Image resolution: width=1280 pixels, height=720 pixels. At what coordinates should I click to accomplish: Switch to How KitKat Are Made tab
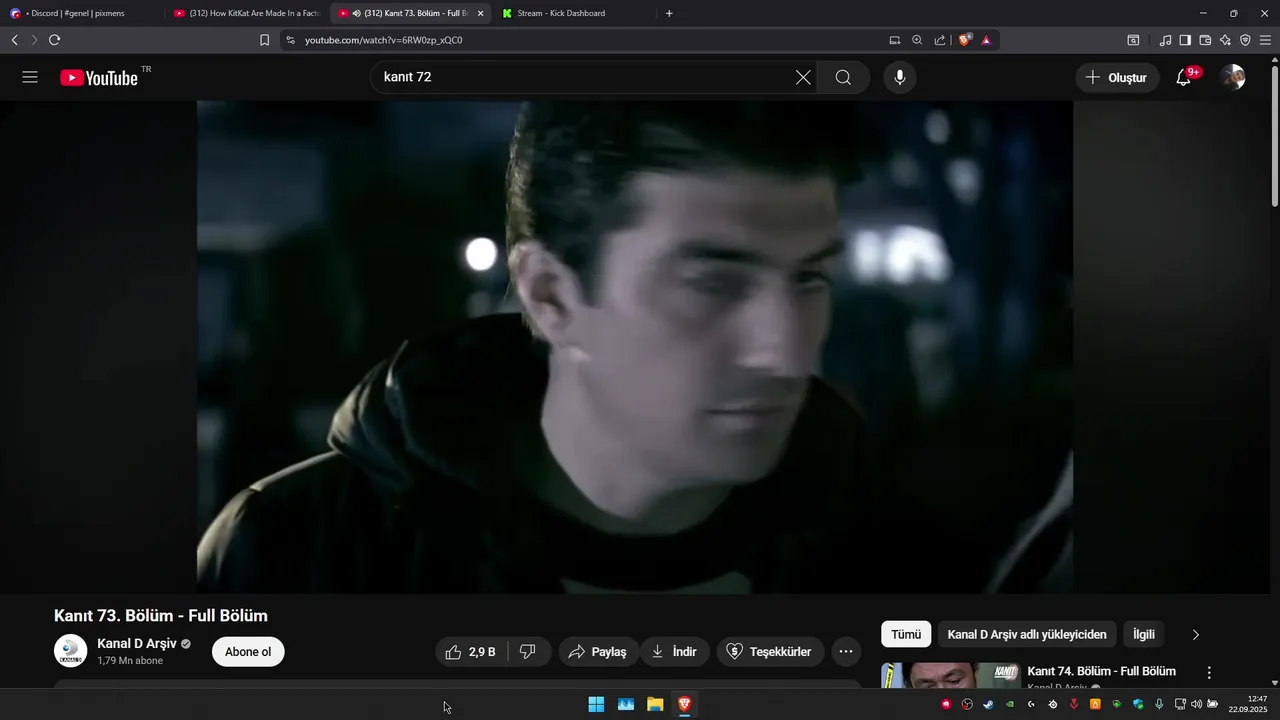(x=246, y=13)
